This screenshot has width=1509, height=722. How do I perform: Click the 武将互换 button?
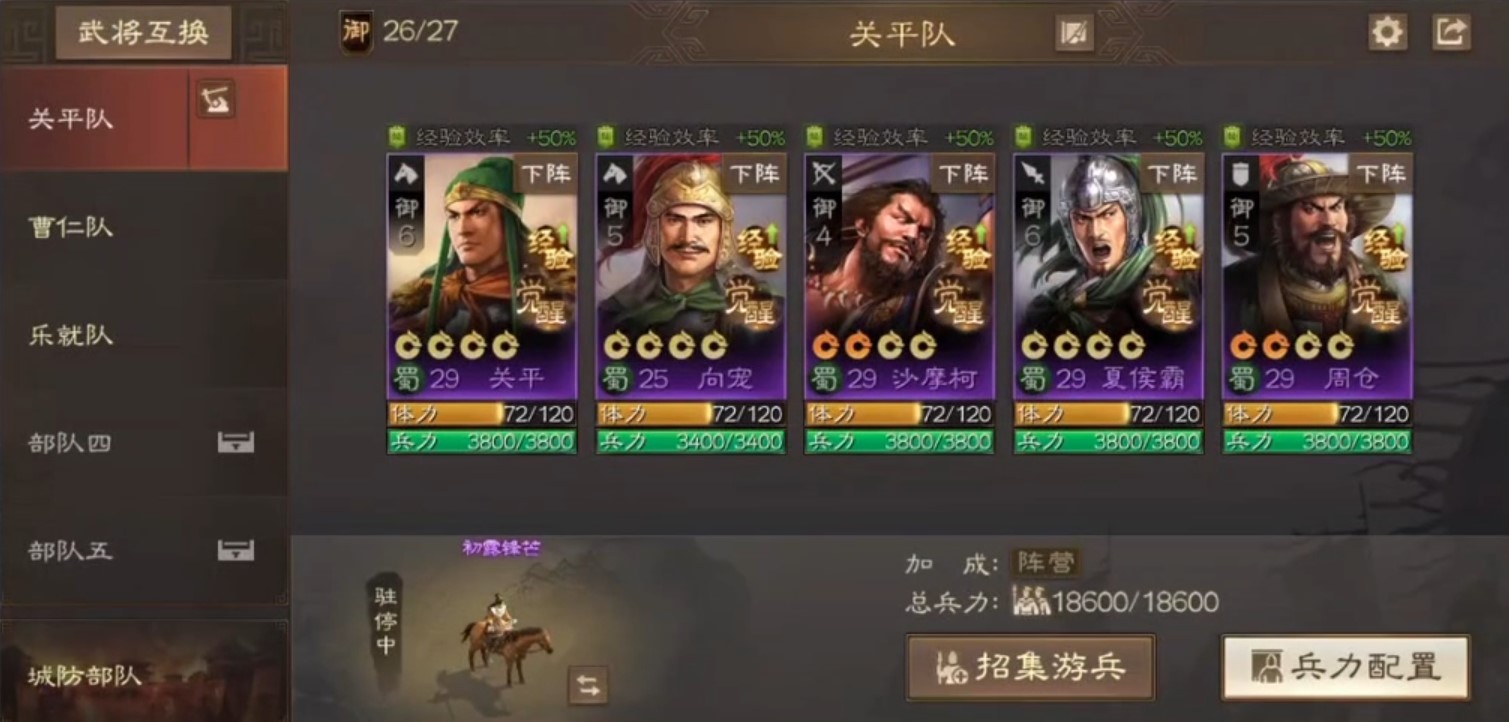click(x=143, y=33)
